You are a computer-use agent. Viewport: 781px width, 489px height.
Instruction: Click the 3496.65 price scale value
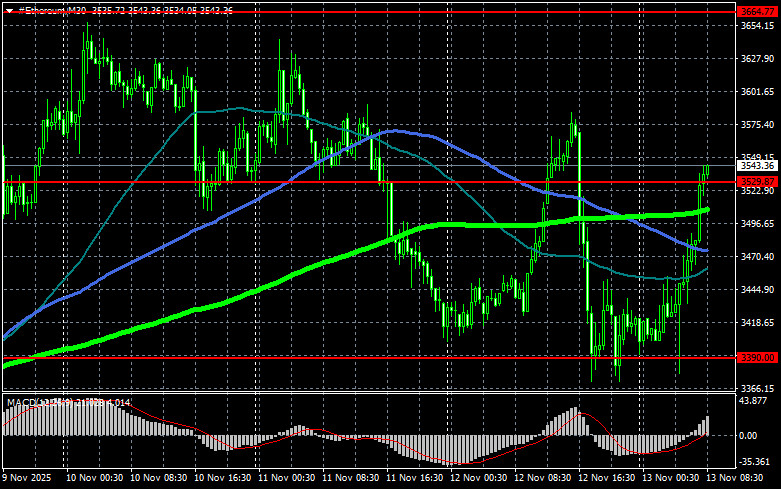click(x=758, y=224)
